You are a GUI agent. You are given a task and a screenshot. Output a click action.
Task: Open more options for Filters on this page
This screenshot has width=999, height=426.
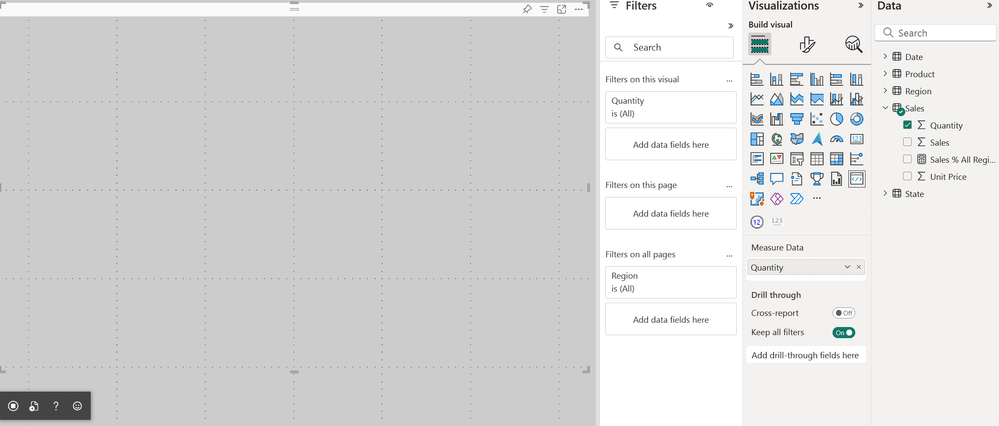point(729,186)
